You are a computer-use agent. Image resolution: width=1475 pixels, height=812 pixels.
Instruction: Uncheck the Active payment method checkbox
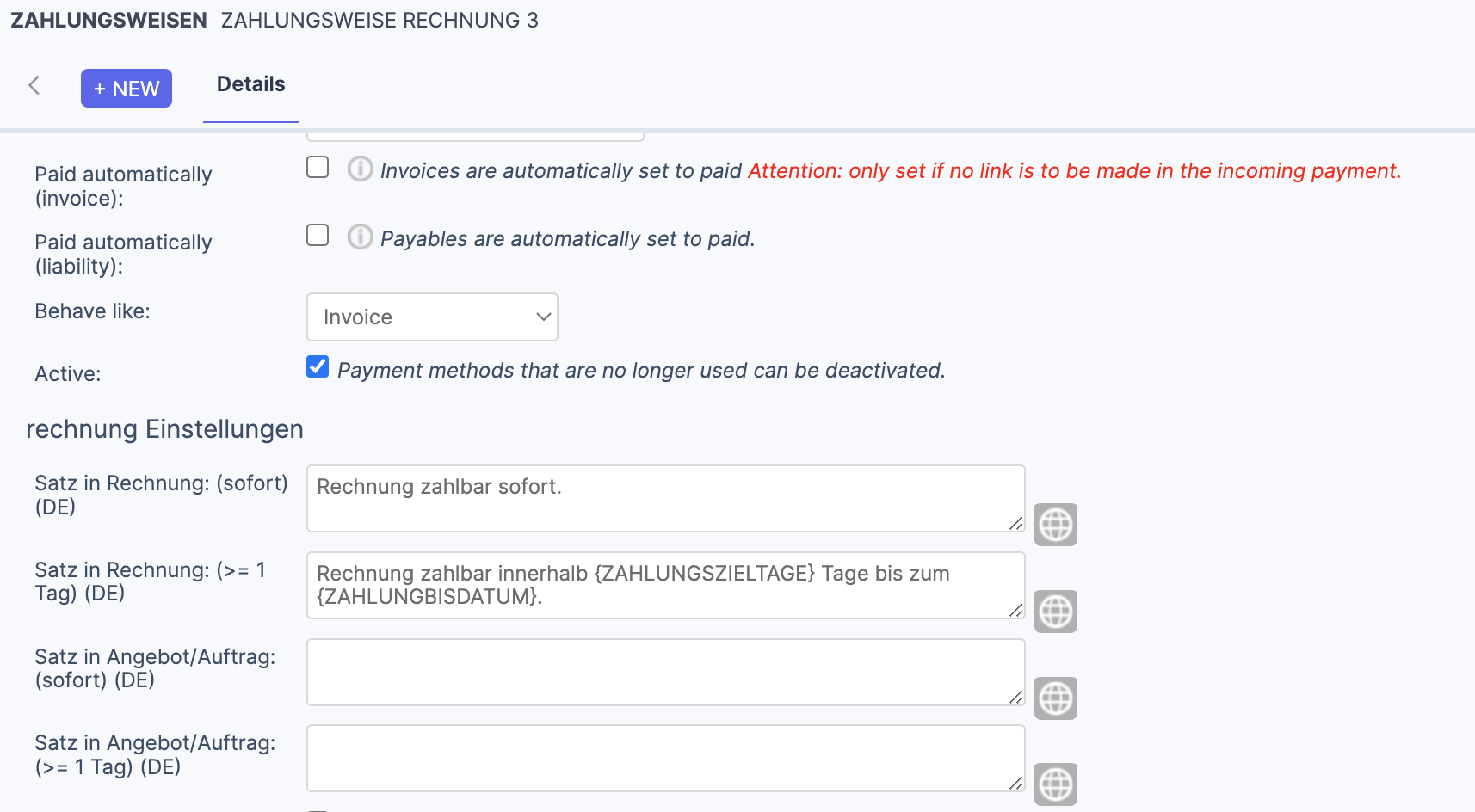[x=318, y=367]
